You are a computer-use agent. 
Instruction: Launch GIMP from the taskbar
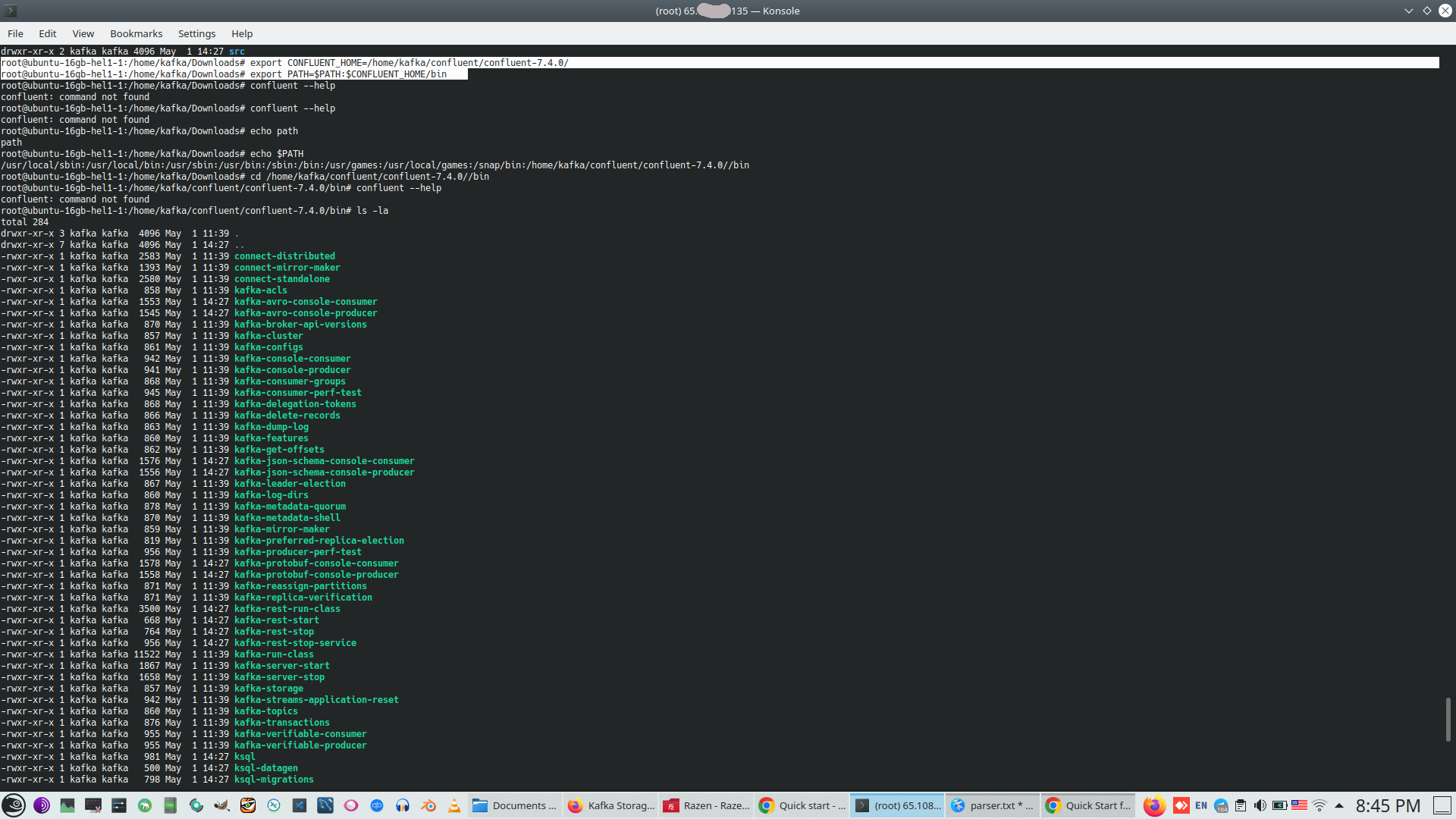pos(222,805)
